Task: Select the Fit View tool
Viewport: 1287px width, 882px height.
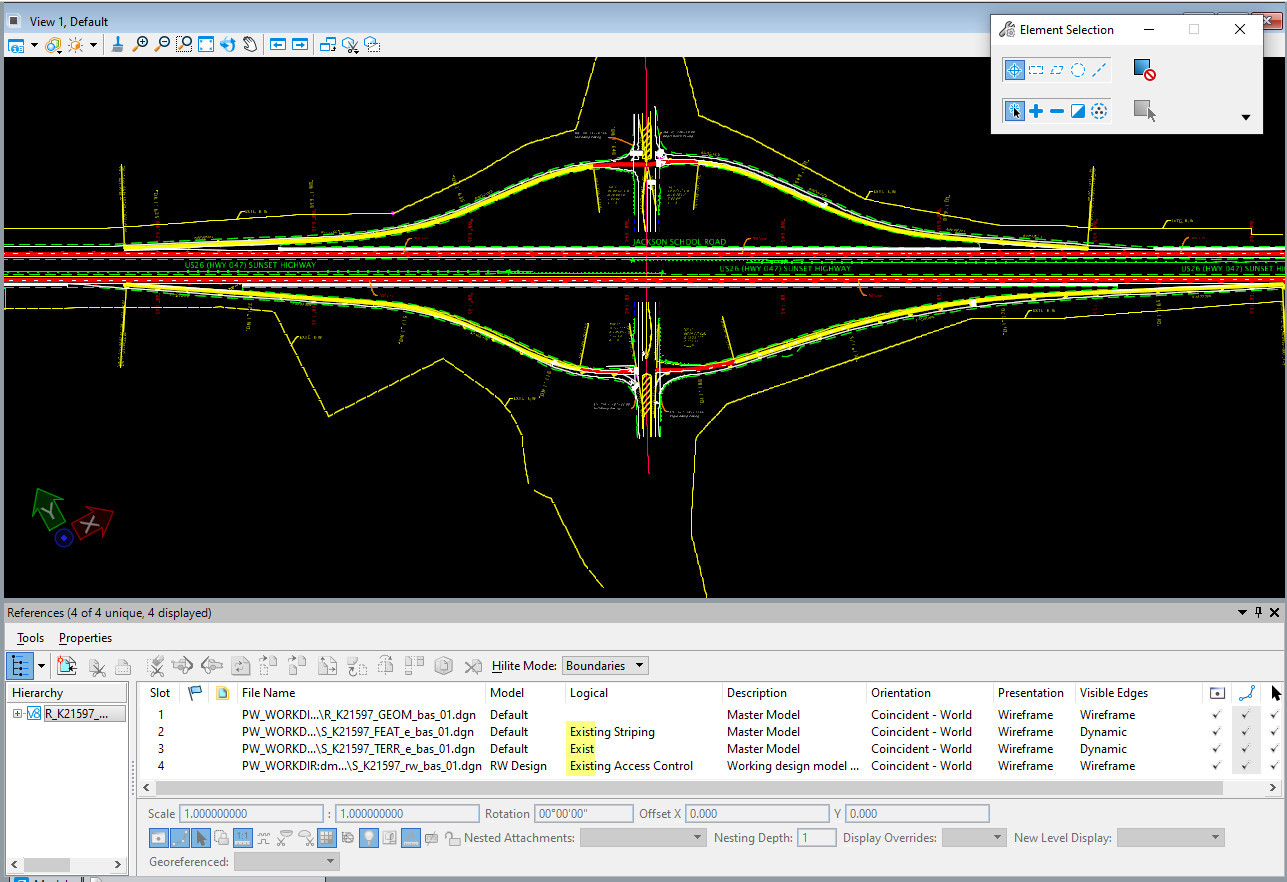Action: [x=206, y=45]
